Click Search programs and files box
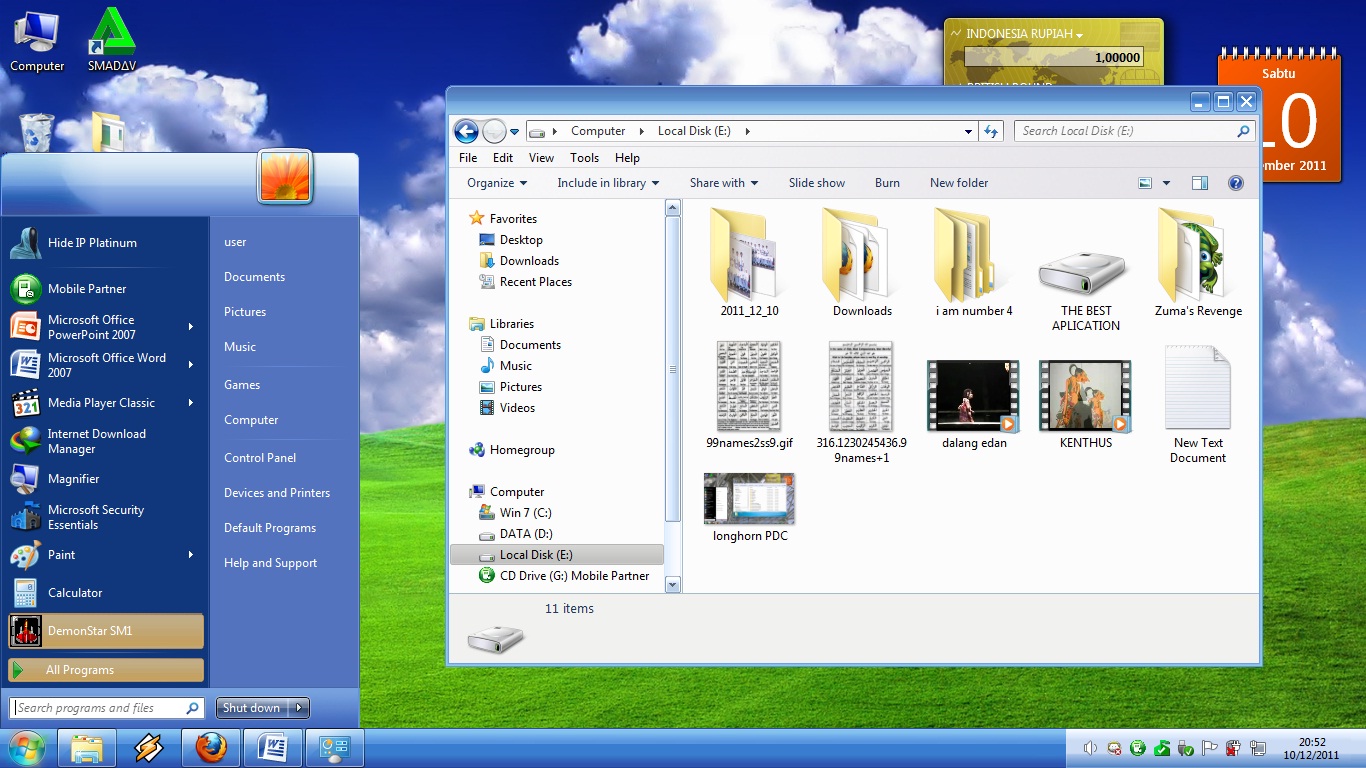Screen dimensions: 1366x768 point(108,708)
